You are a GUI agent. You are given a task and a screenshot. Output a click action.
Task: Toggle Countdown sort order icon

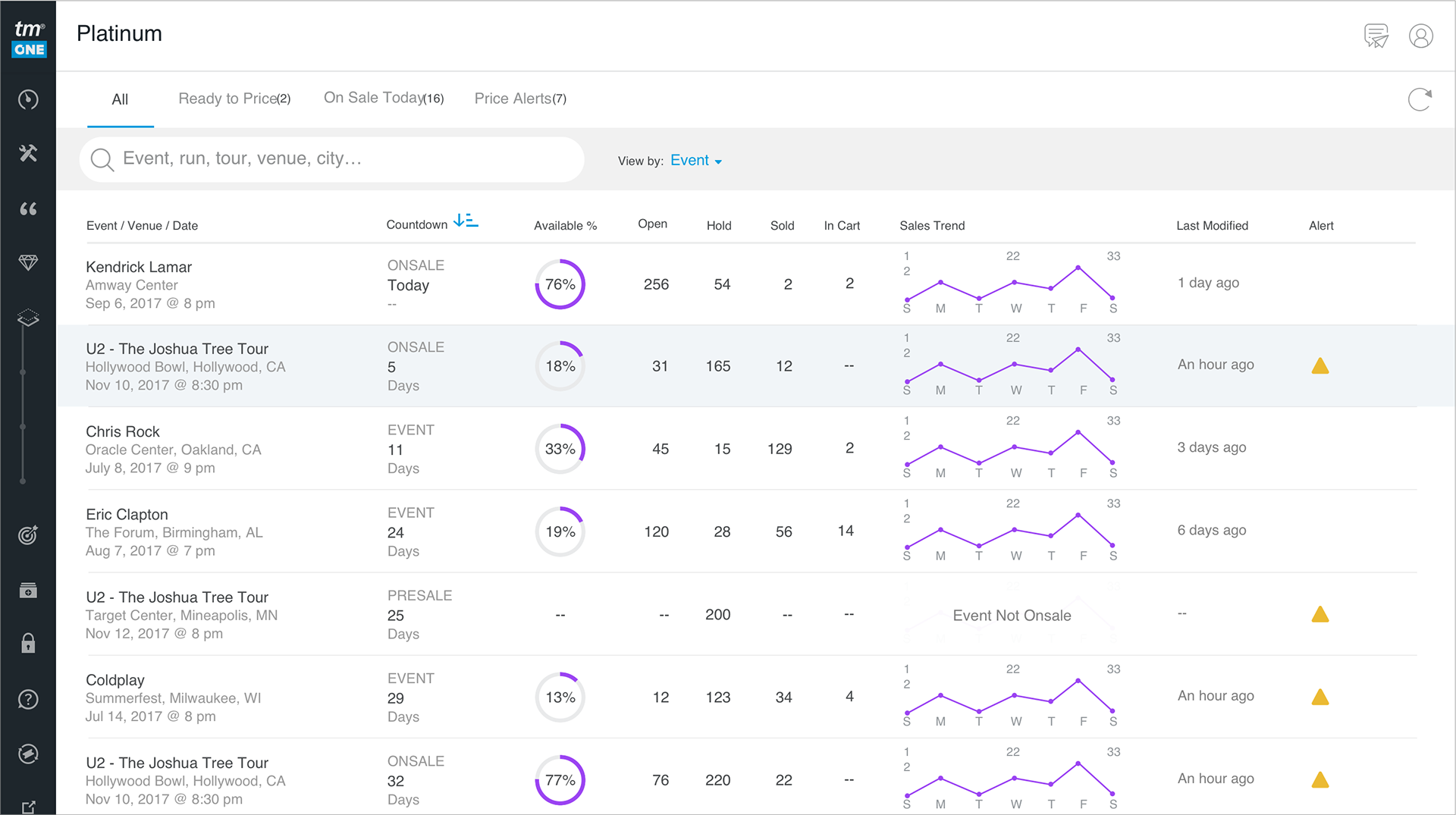click(466, 221)
